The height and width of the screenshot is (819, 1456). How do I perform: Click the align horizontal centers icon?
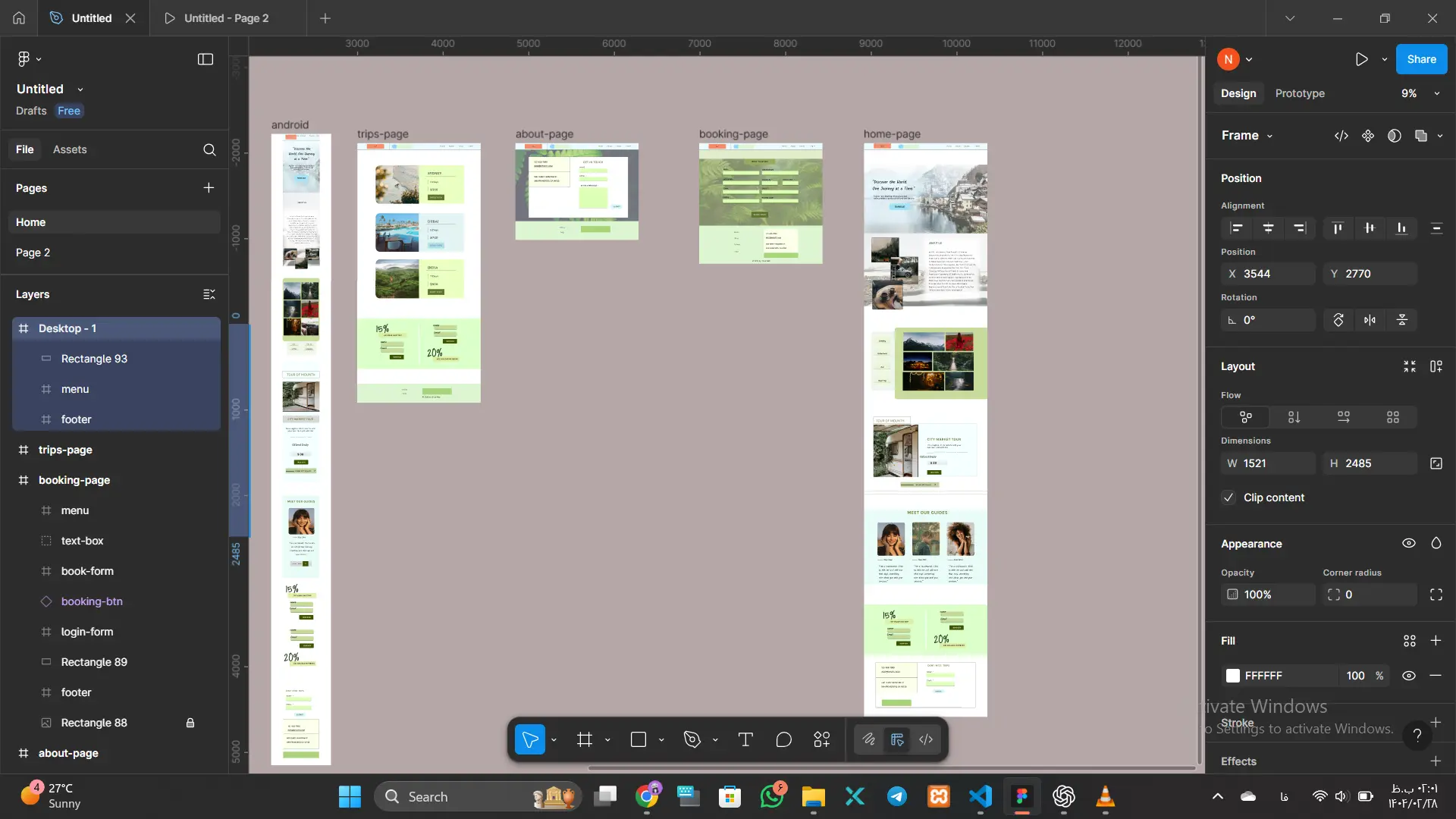(x=1268, y=228)
